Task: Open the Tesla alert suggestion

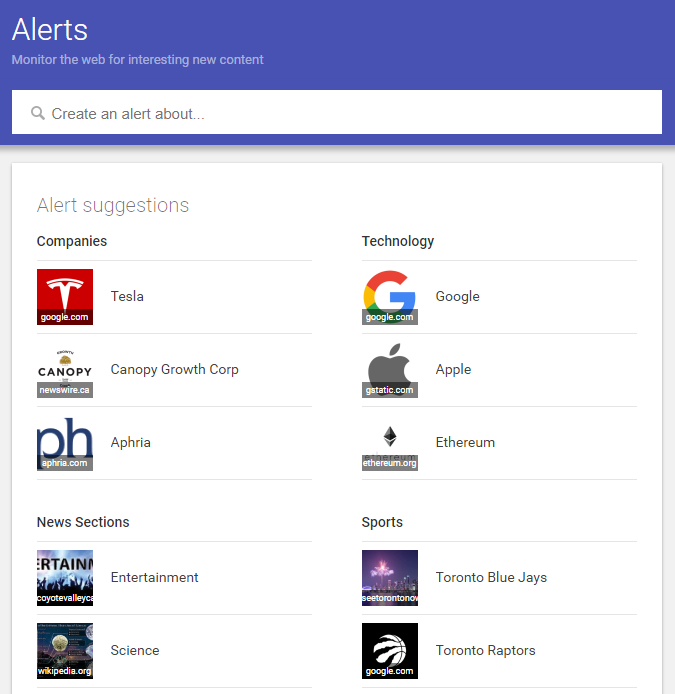Action: click(x=174, y=297)
